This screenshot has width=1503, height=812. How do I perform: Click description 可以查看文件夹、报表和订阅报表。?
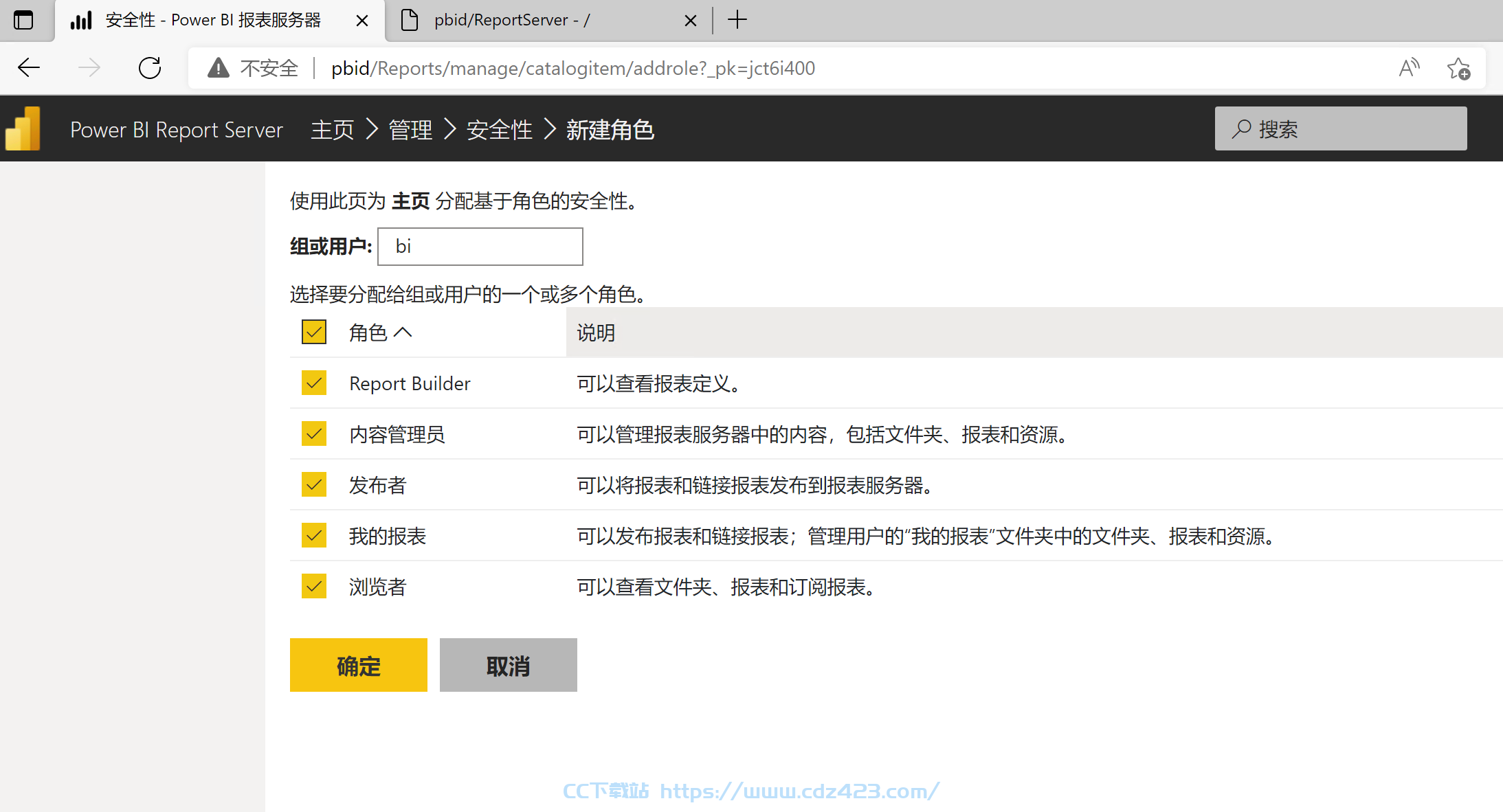point(725,587)
